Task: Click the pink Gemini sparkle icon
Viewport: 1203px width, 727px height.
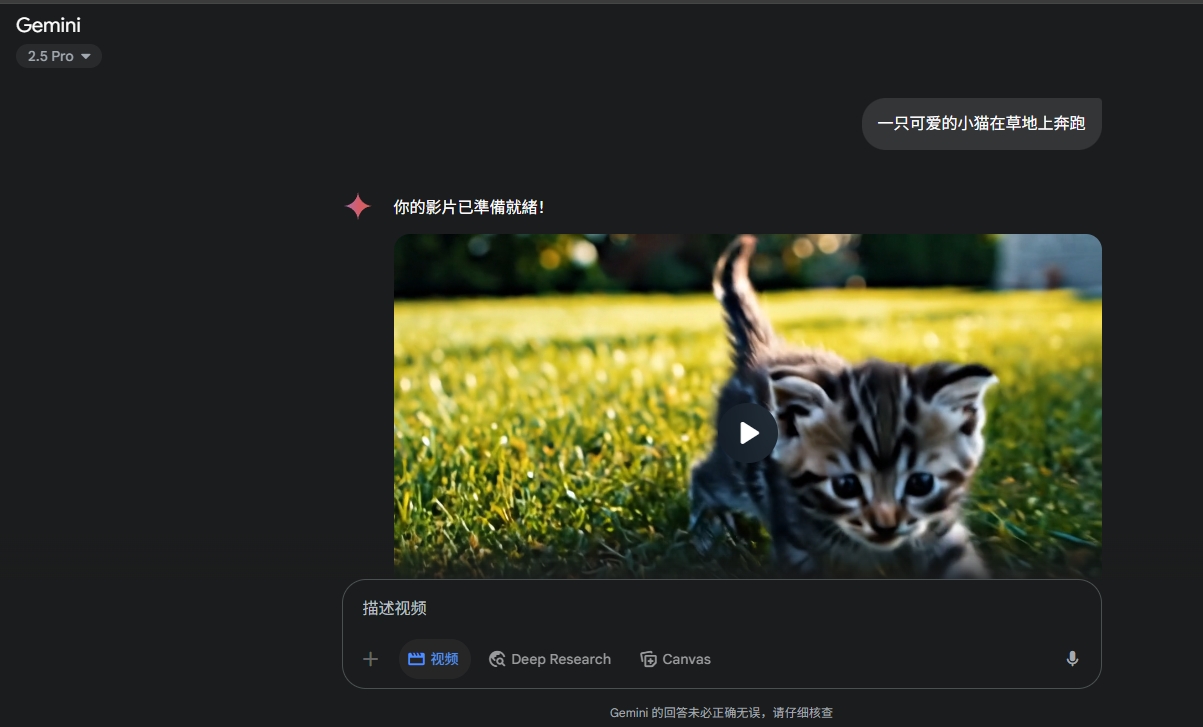Action: [x=358, y=207]
